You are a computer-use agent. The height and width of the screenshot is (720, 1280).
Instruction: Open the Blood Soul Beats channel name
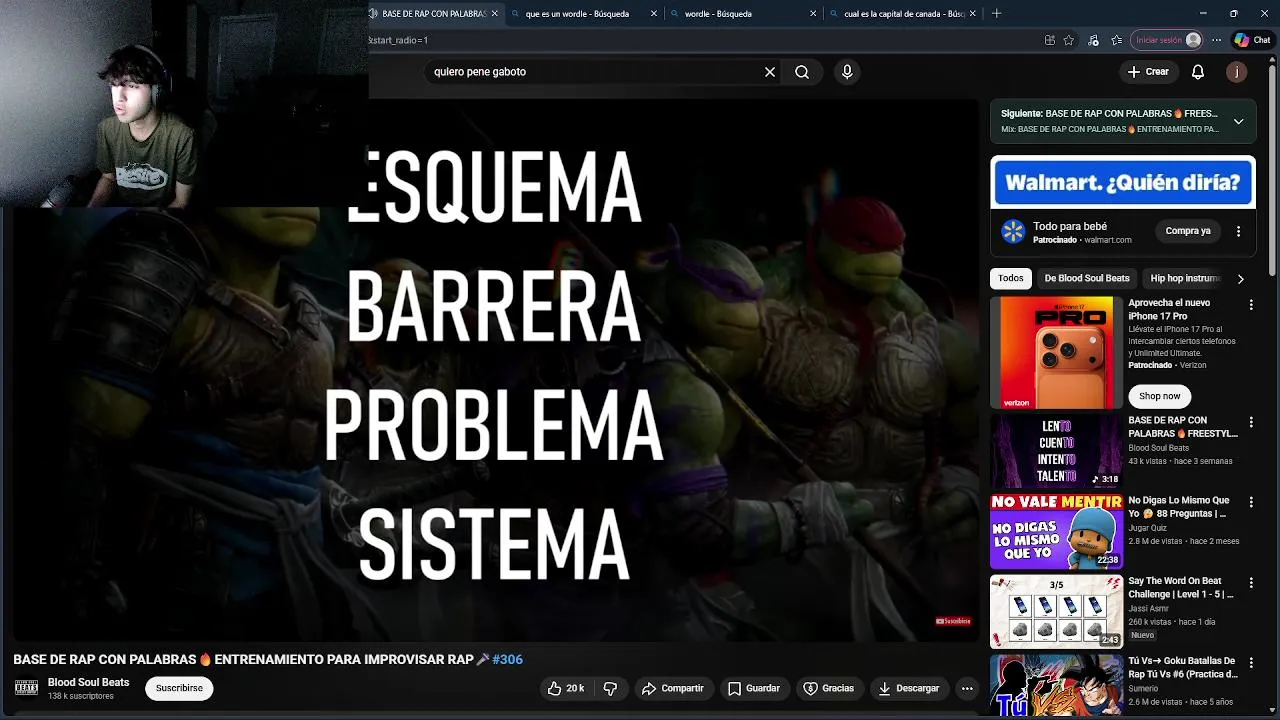coord(89,682)
